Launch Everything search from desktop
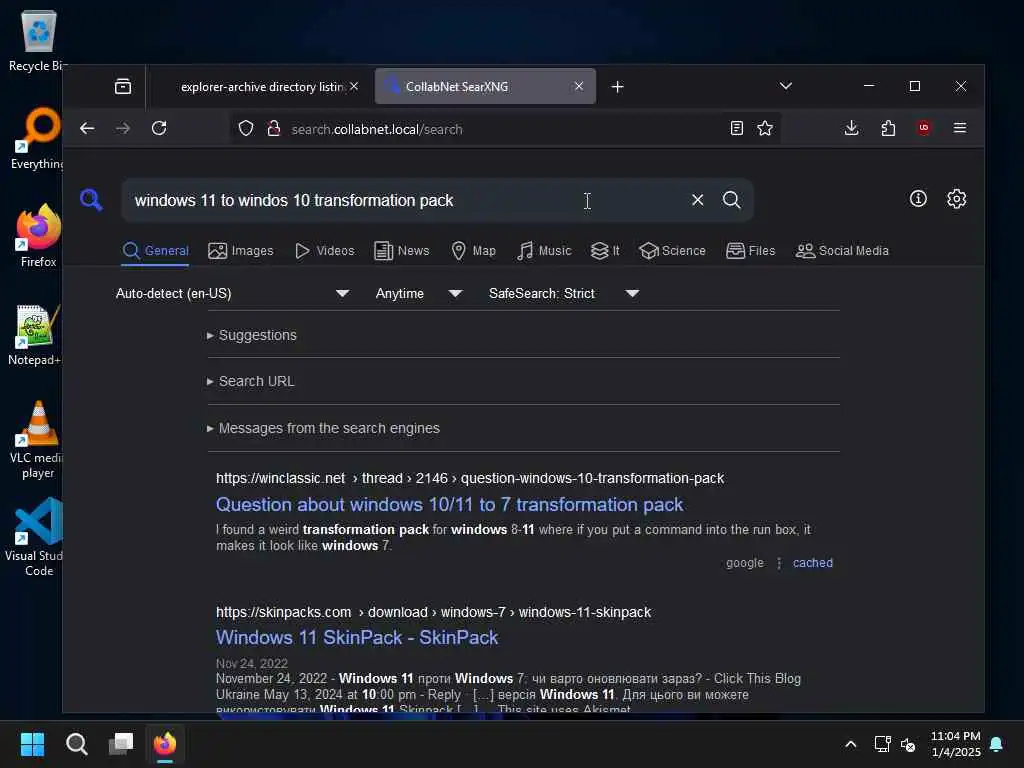This screenshot has width=1024, height=768. (38, 138)
